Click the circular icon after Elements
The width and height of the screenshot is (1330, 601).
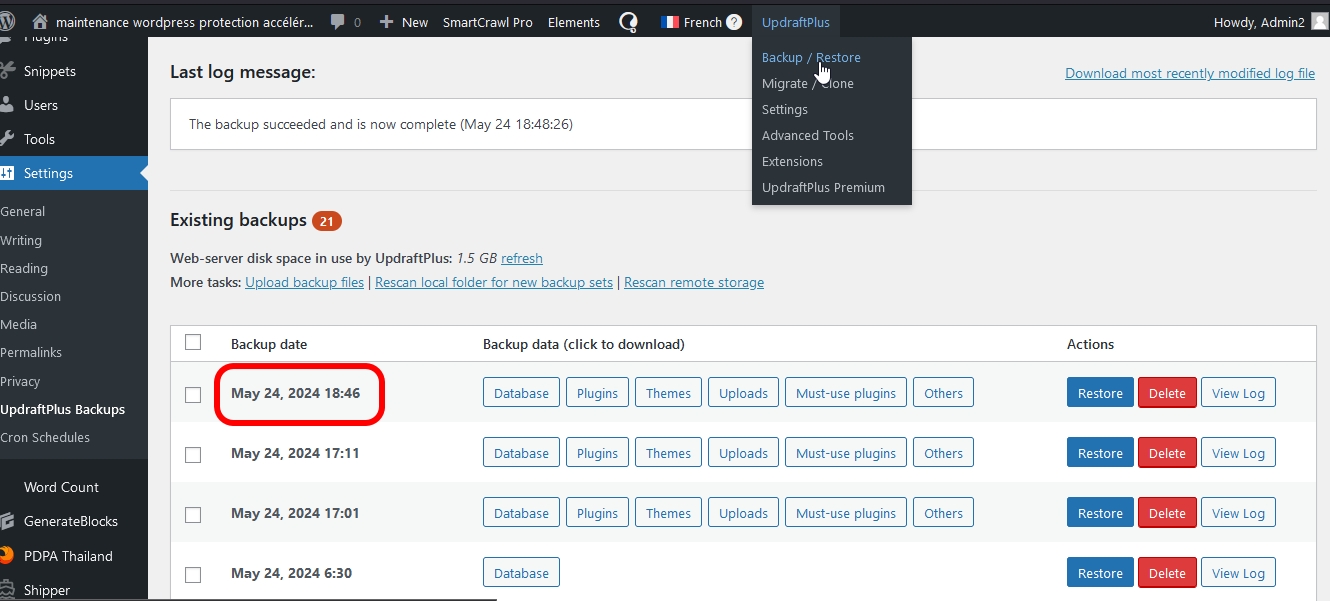click(628, 22)
